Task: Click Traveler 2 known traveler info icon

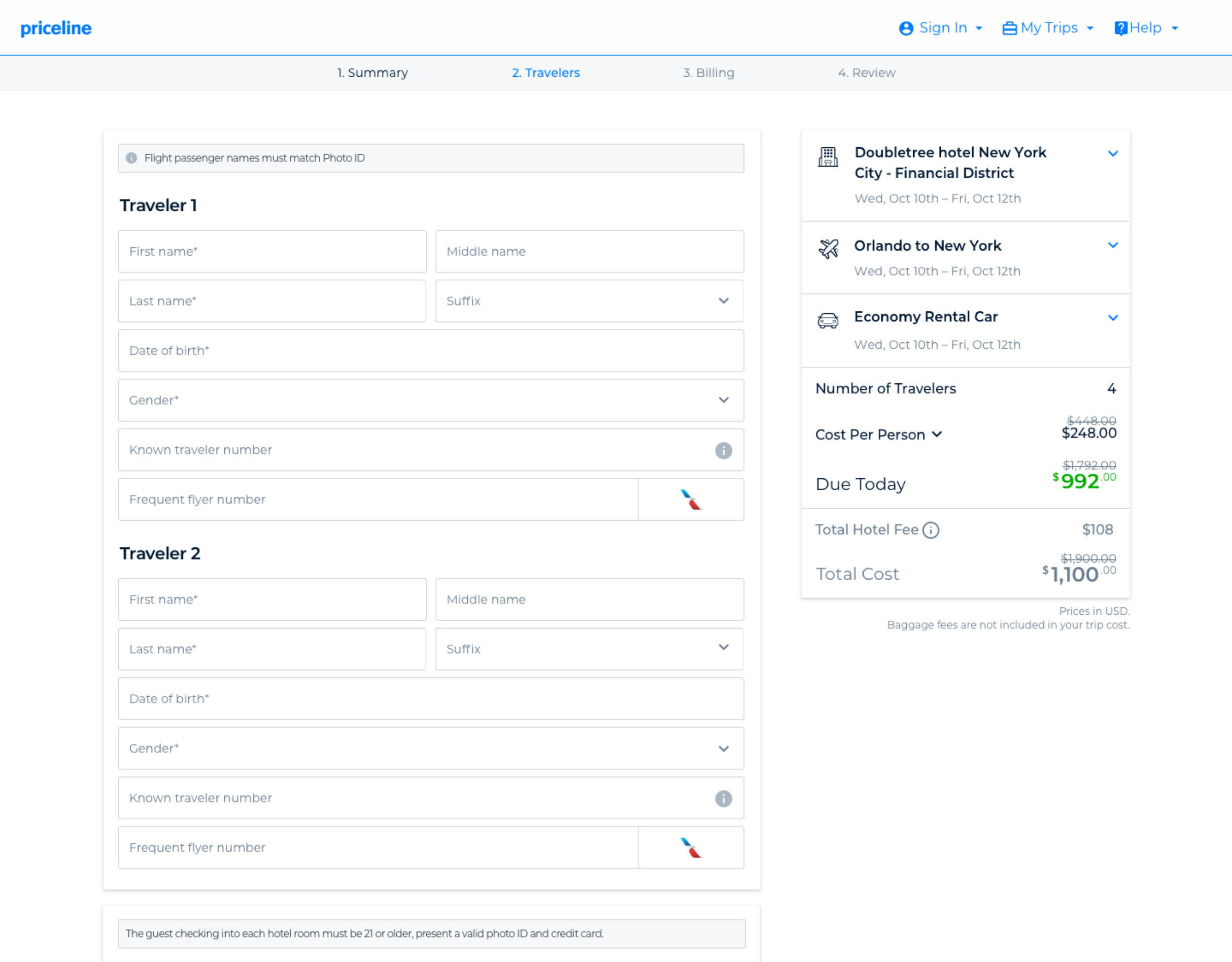Action: (723, 798)
